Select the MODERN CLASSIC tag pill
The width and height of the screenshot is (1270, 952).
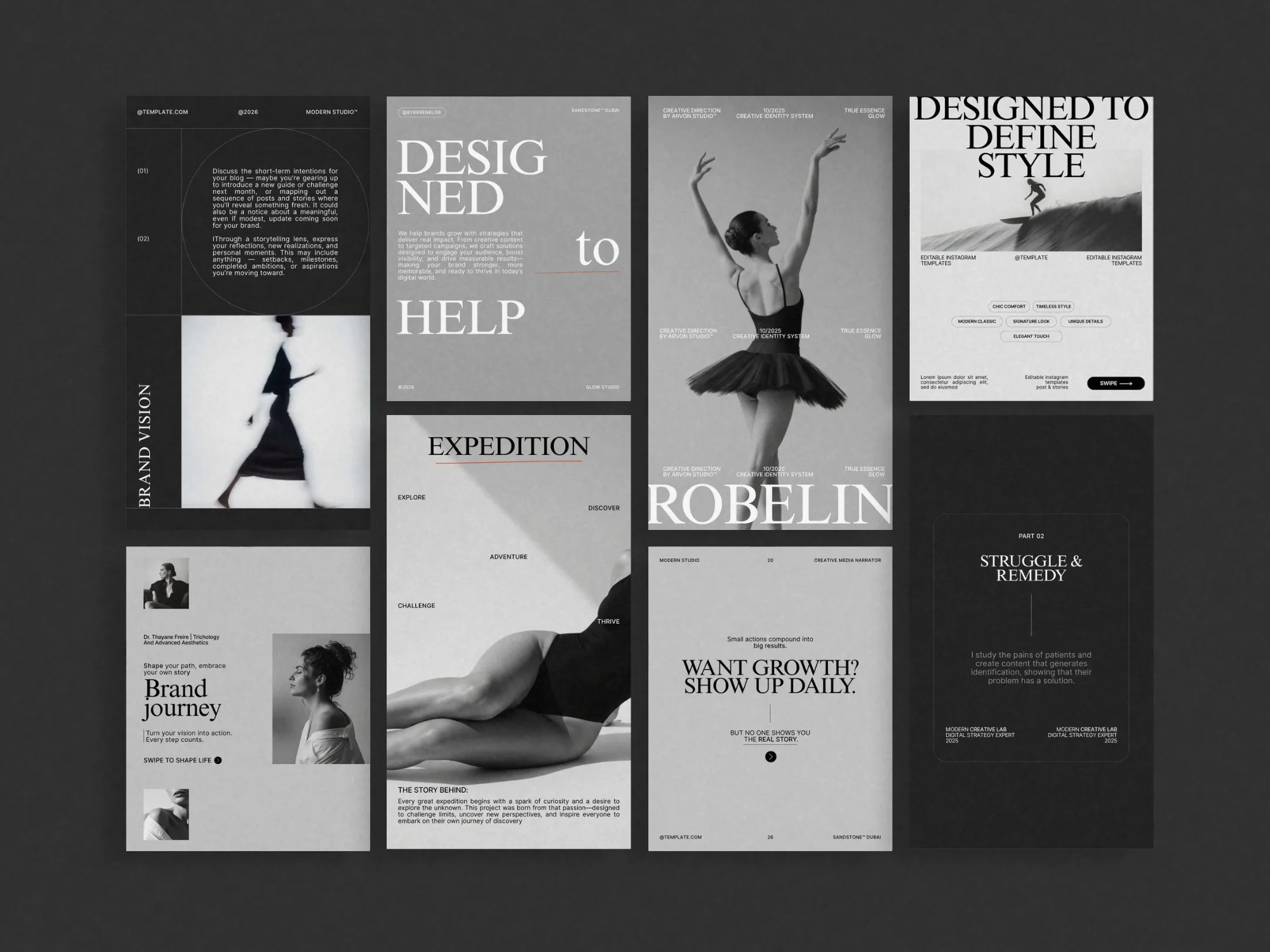coord(977,322)
